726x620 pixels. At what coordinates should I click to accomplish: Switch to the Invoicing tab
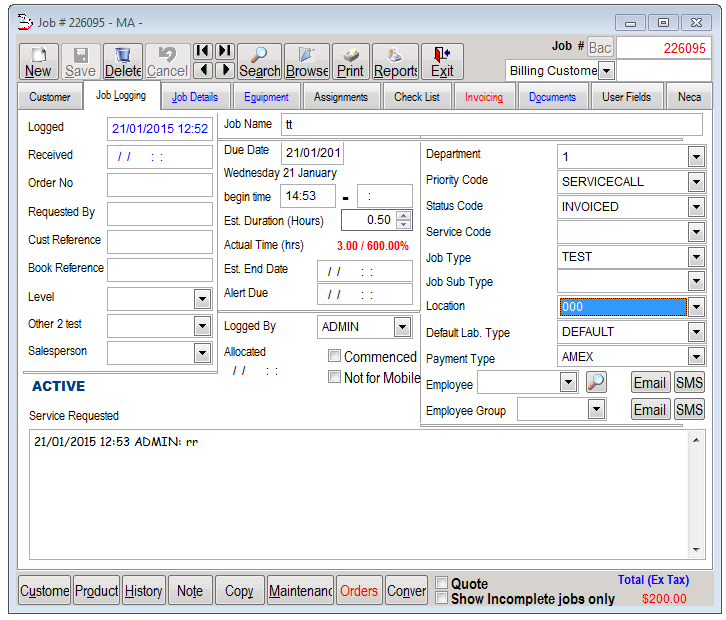pos(484,97)
